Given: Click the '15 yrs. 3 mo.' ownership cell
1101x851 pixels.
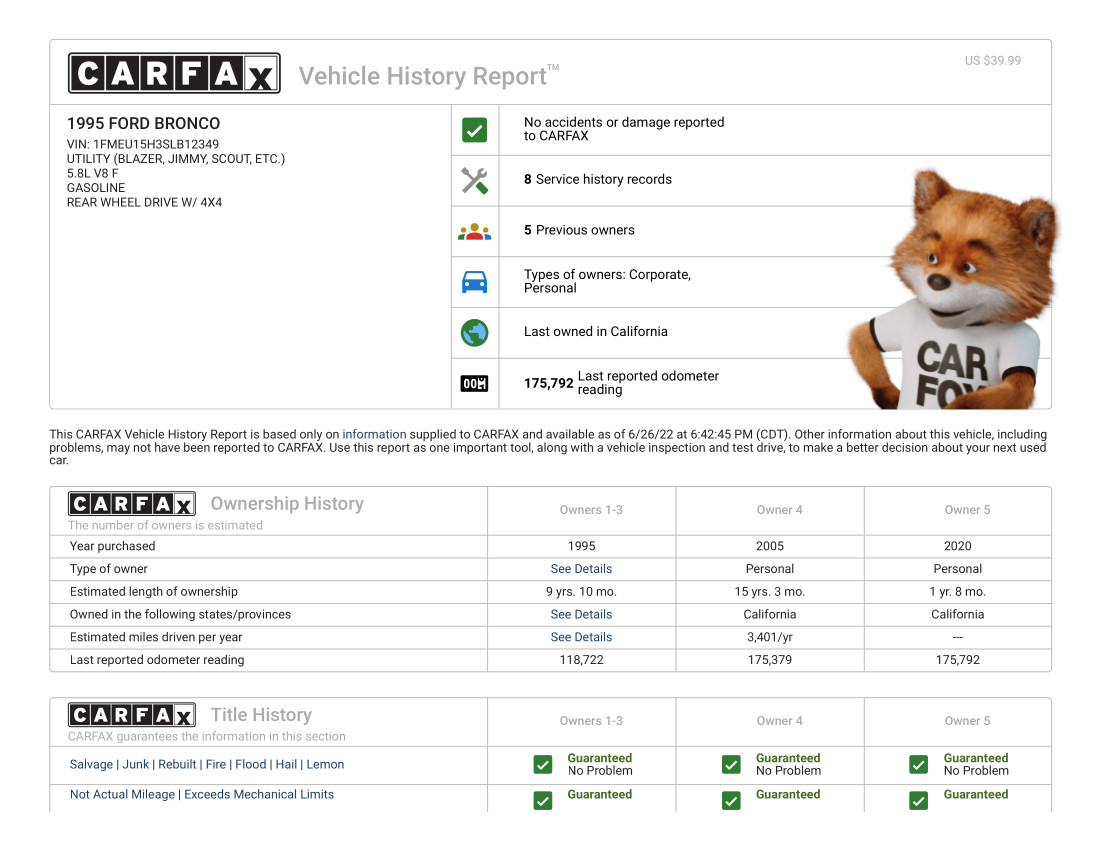Looking at the screenshot, I should [770, 592].
